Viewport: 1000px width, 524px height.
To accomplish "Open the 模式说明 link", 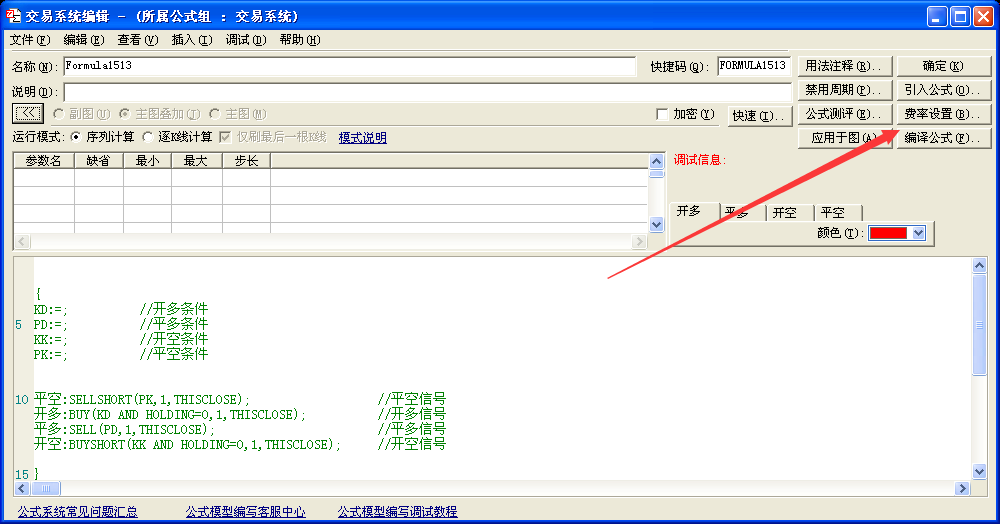I will click(362, 138).
